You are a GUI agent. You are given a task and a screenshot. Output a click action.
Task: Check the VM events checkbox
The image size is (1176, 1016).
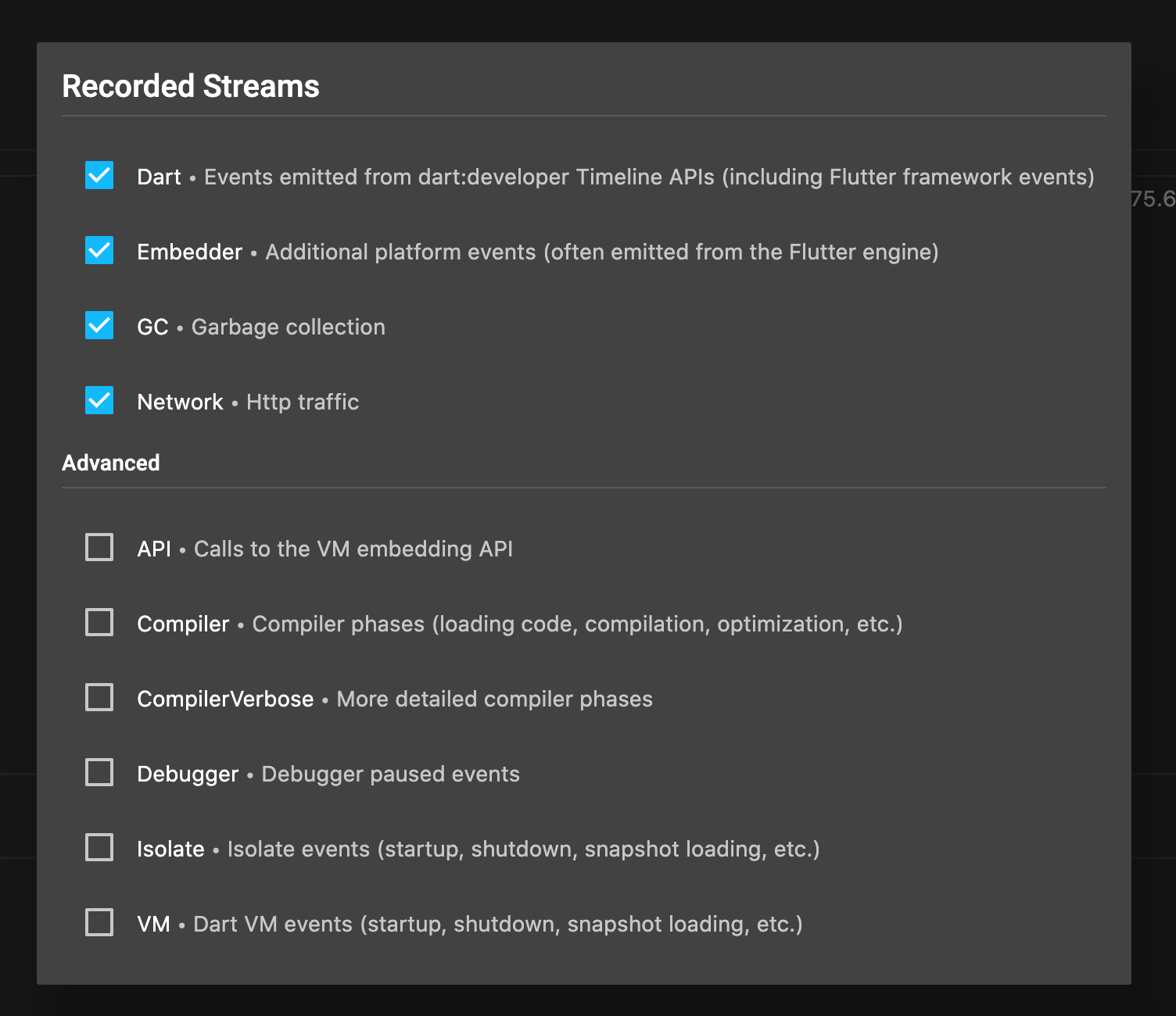(99, 923)
